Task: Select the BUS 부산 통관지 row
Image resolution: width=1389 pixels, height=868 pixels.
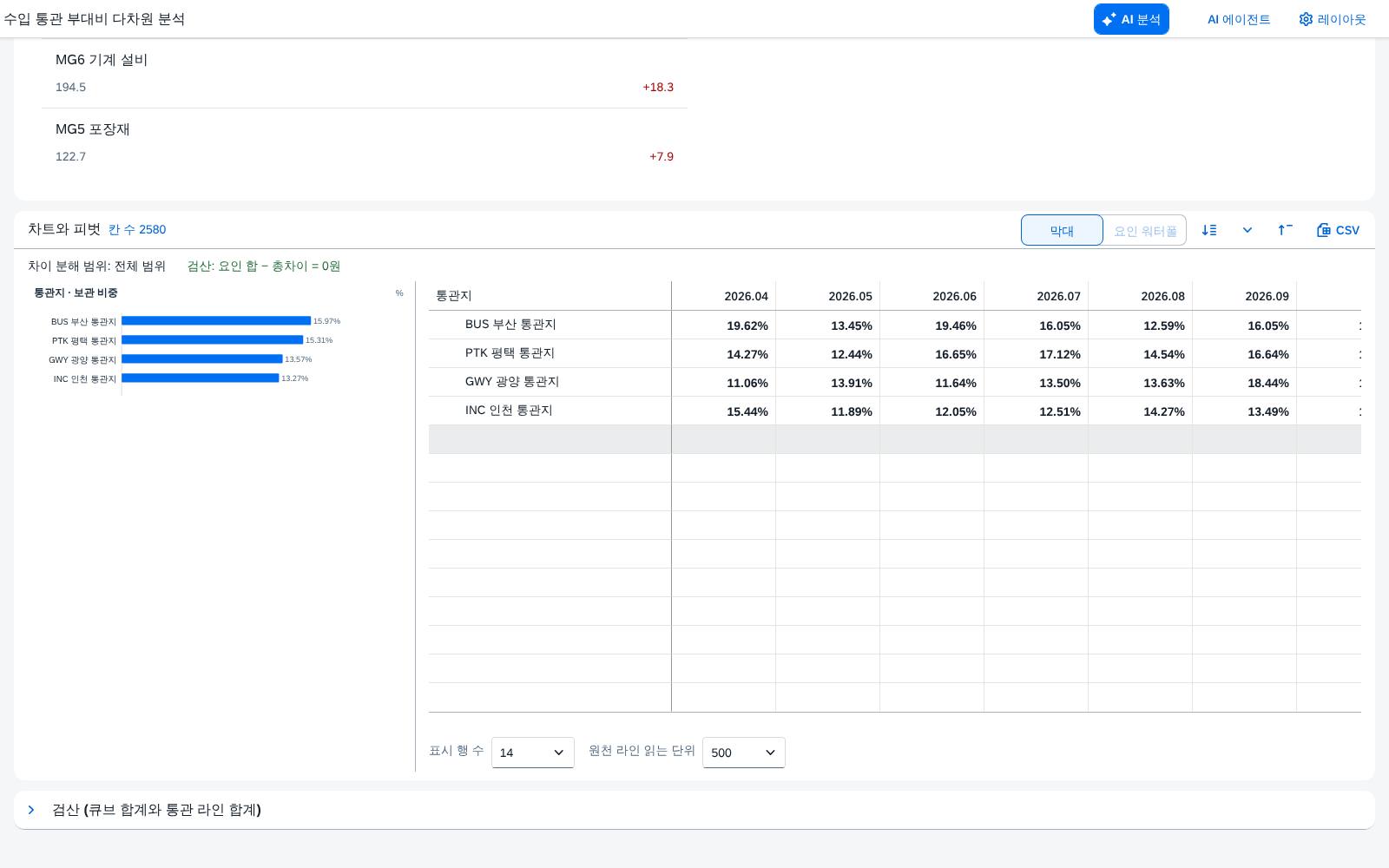Action: 895,325
